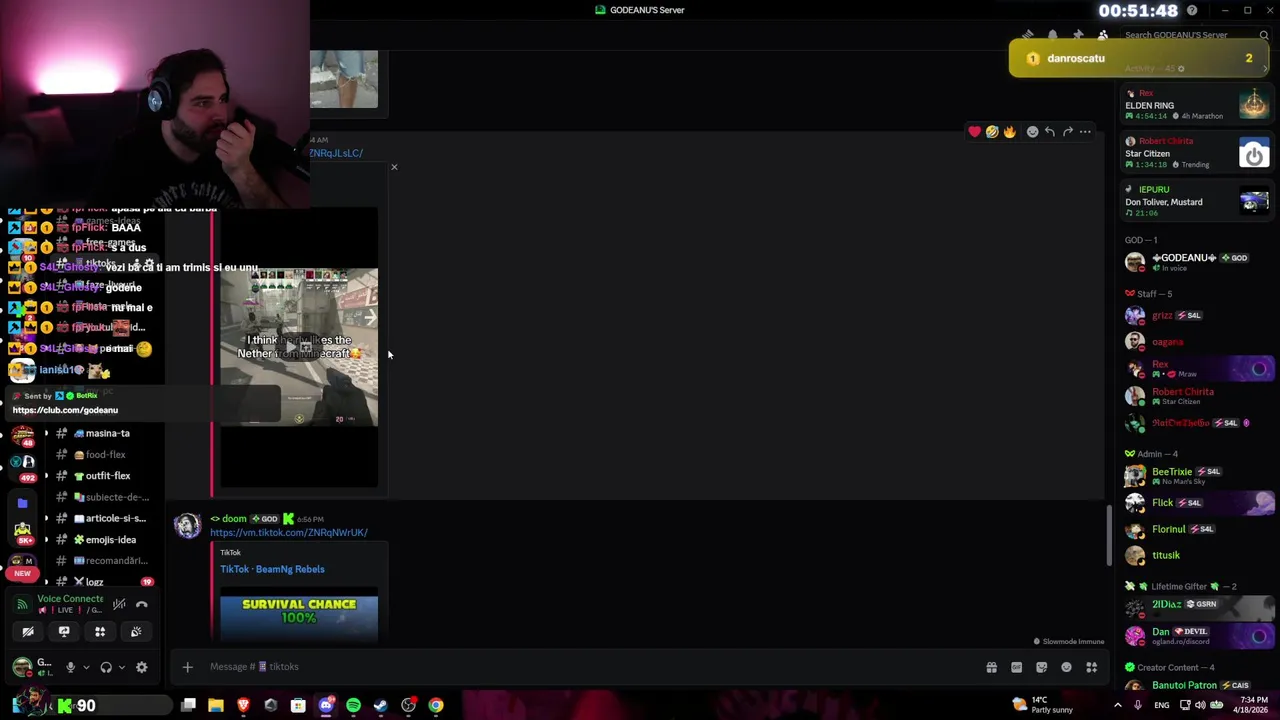Share your screen button
This screenshot has height=720, width=1280.
pyautogui.click(x=64, y=632)
